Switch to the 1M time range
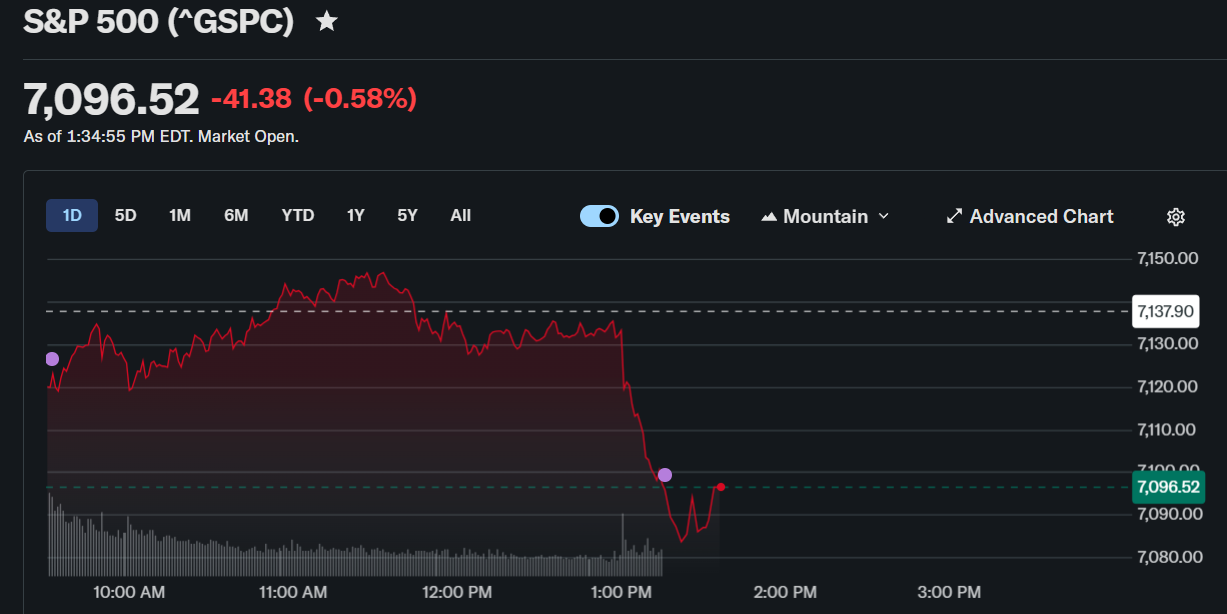Viewport: 1227px width, 614px height. [x=180, y=215]
